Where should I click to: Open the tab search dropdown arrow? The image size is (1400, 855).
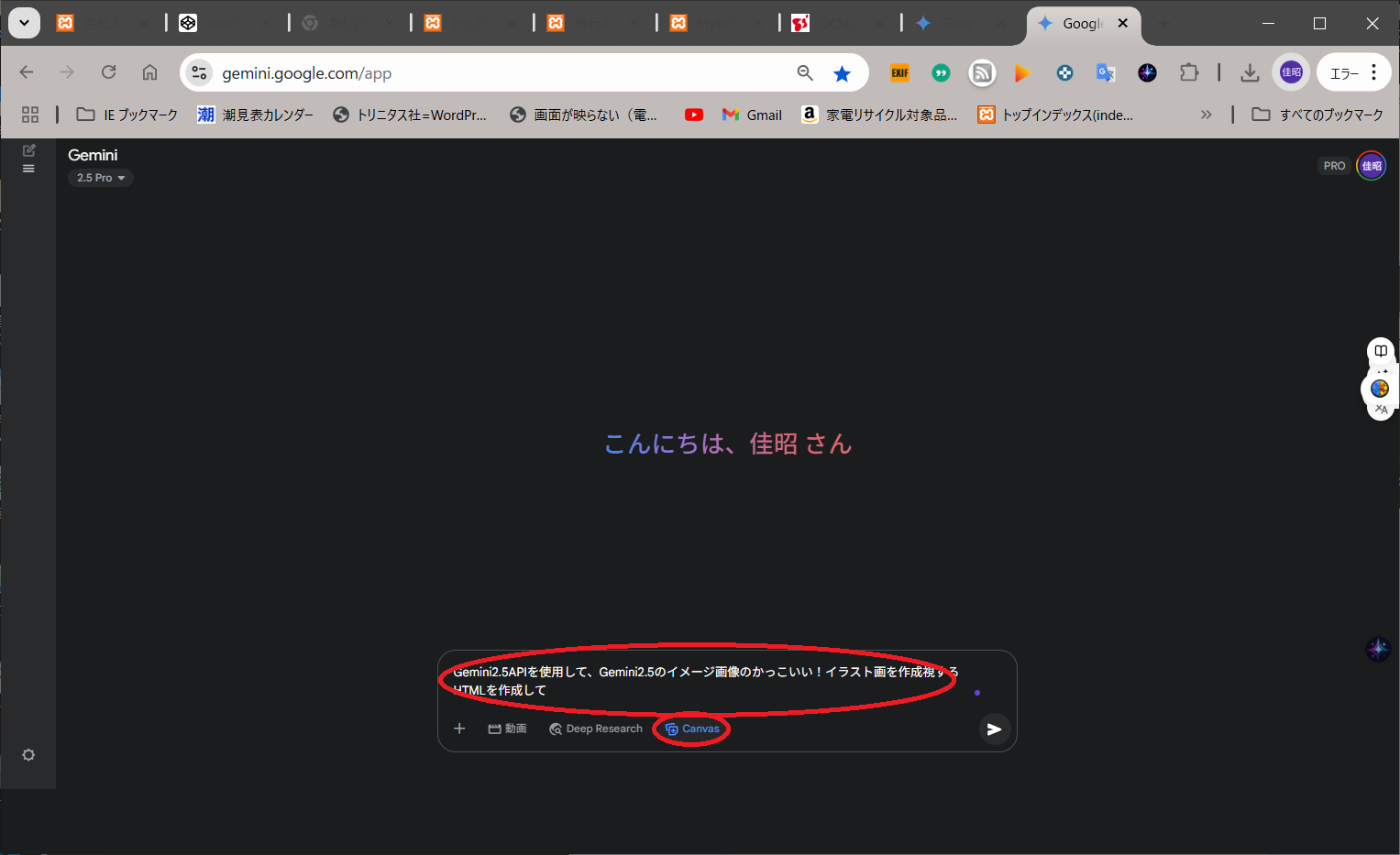24,23
